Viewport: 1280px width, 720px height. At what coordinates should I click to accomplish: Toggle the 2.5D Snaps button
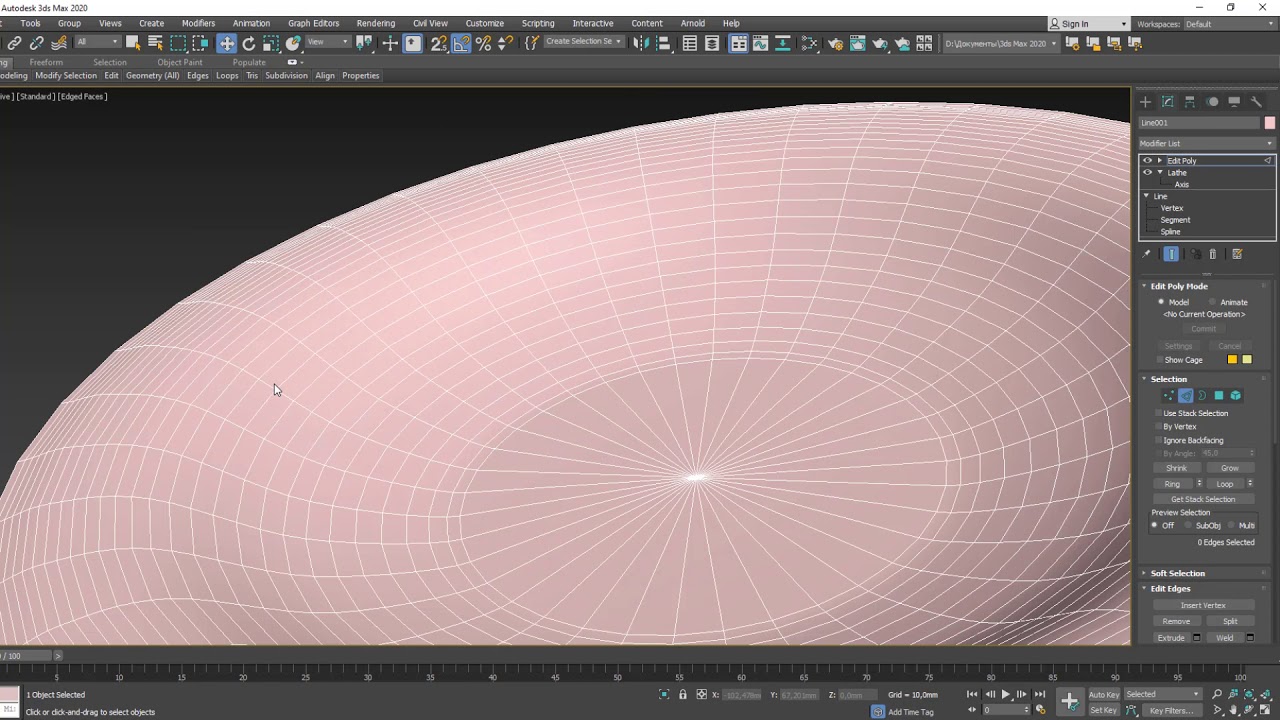[438, 43]
